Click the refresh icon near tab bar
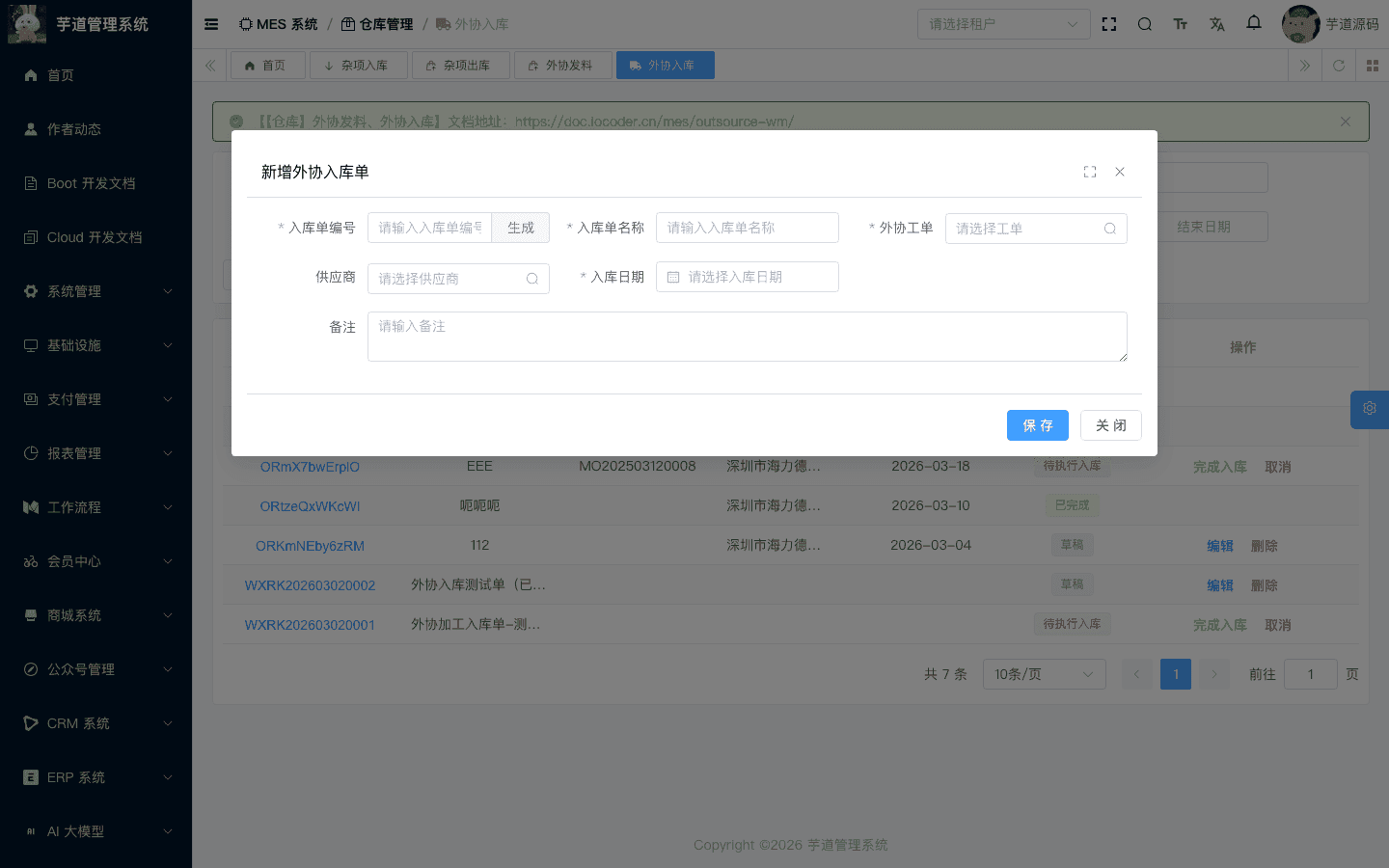The width and height of the screenshot is (1389, 868). [1339, 66]
